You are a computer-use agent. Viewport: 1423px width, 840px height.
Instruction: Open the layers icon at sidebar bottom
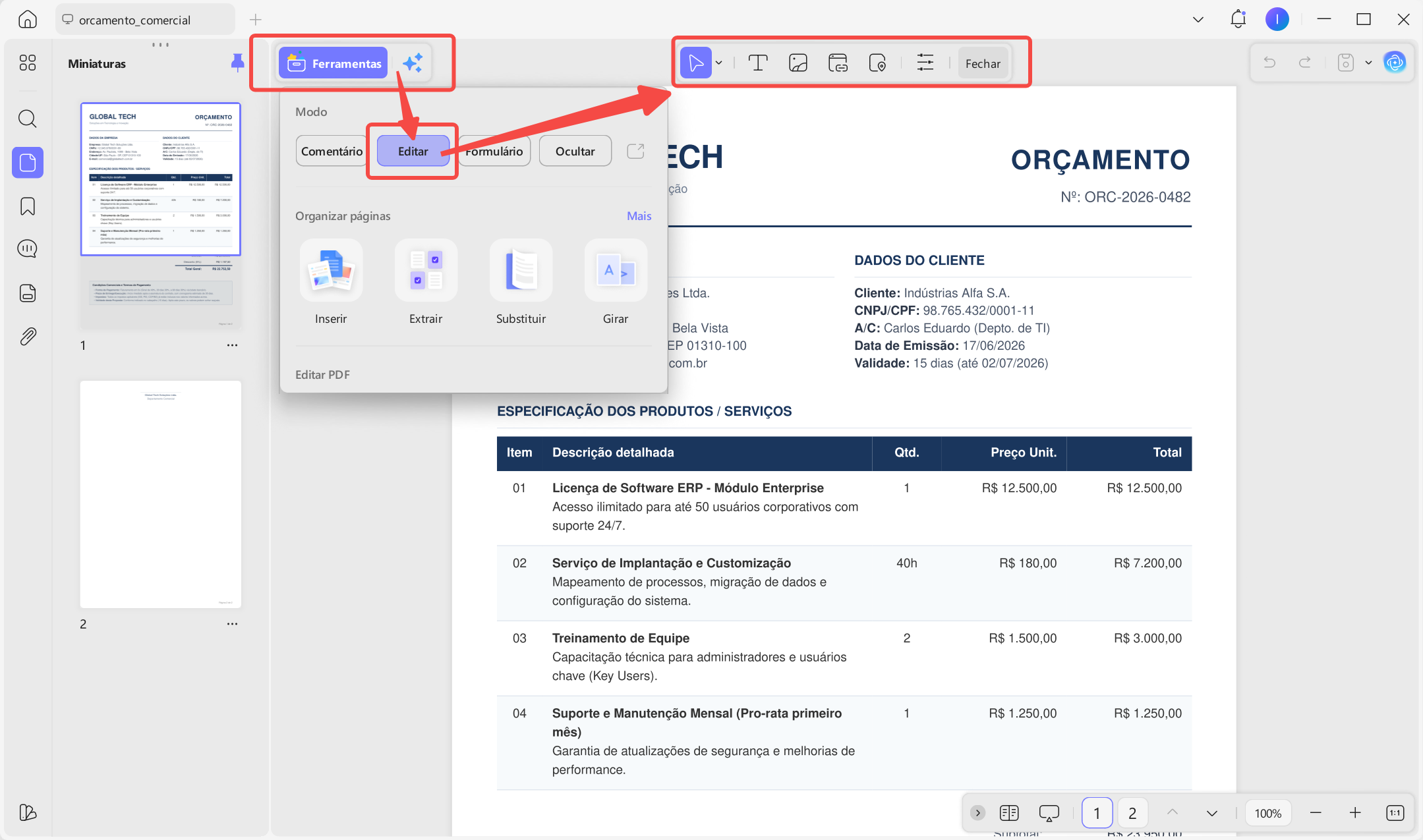pos(27,812)
